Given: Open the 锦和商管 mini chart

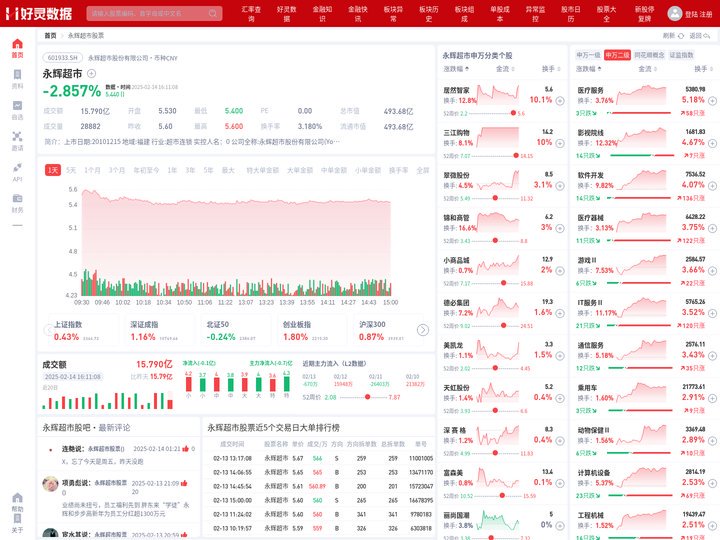Looking at the screenshot, I should (498, 223).
